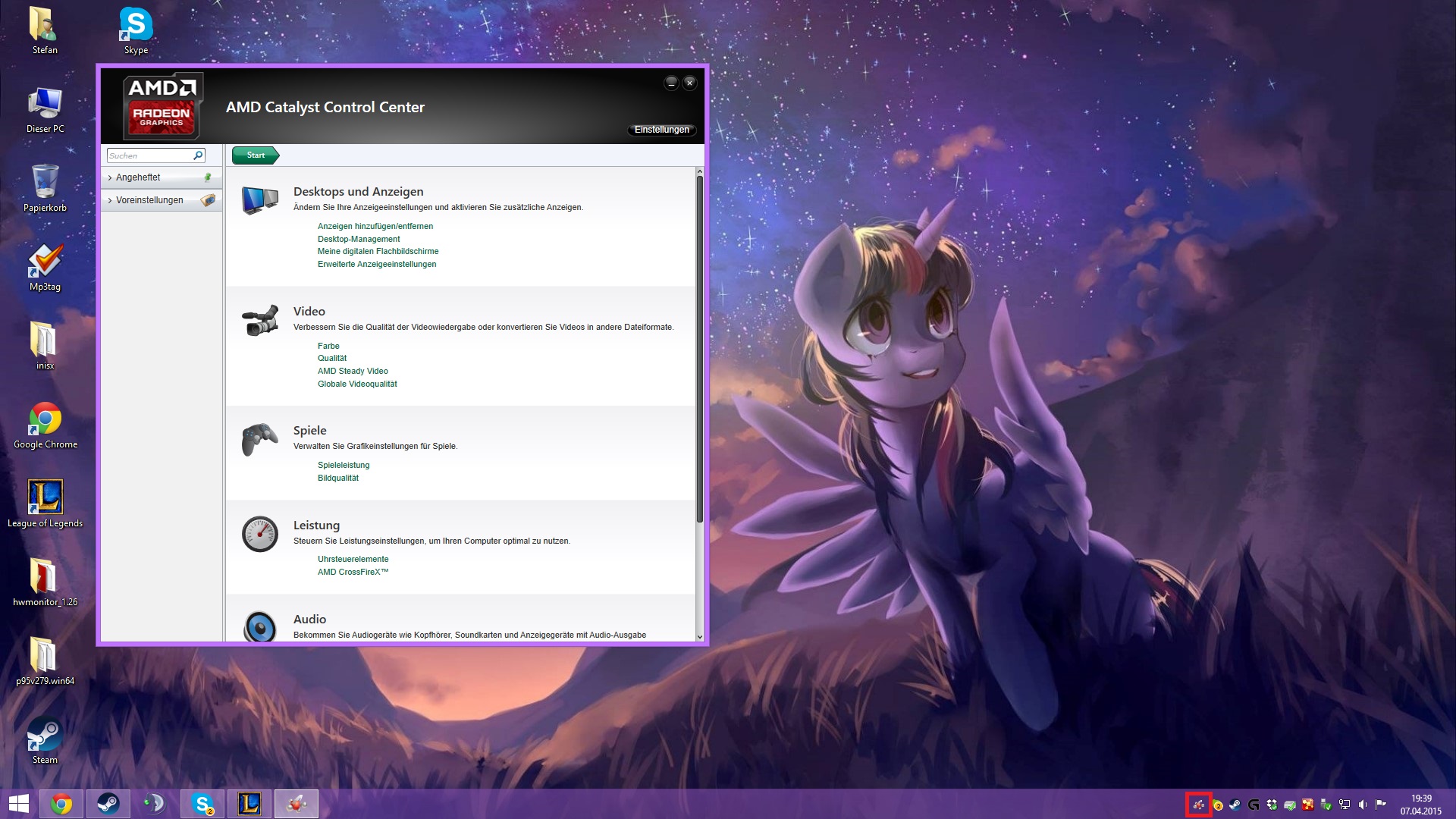This screenshot has width=1456, height=819.
Task: Click the Spiele heading
Action: [x=309, y=430]
